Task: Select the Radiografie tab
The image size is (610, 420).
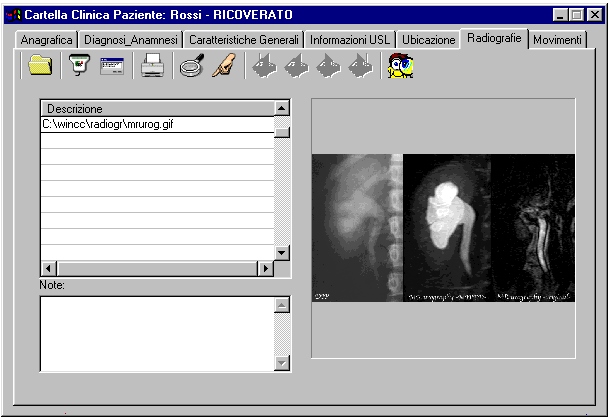Action: (494, 38)
